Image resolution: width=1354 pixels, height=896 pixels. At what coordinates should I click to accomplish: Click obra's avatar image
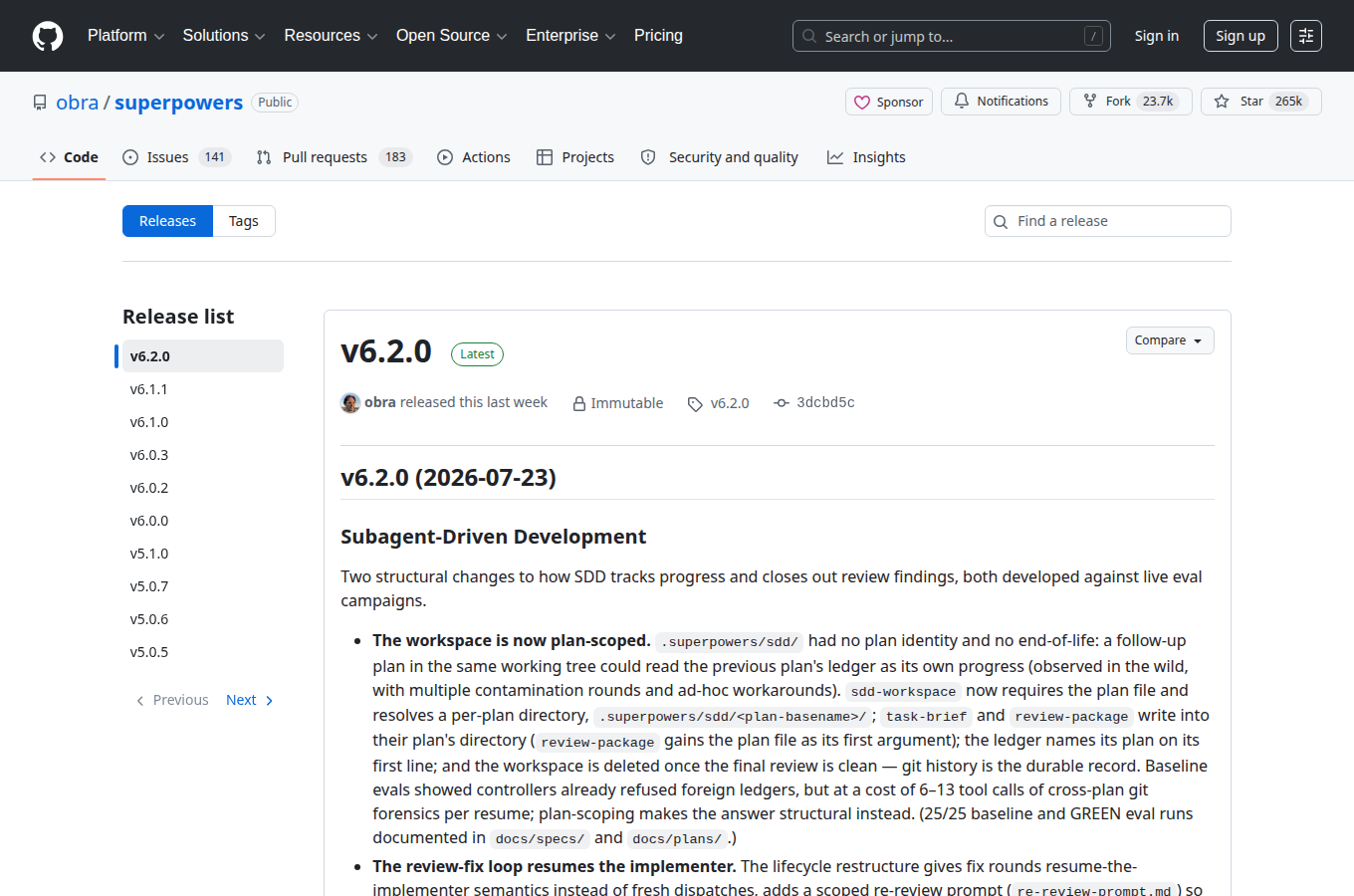point(350,403)
